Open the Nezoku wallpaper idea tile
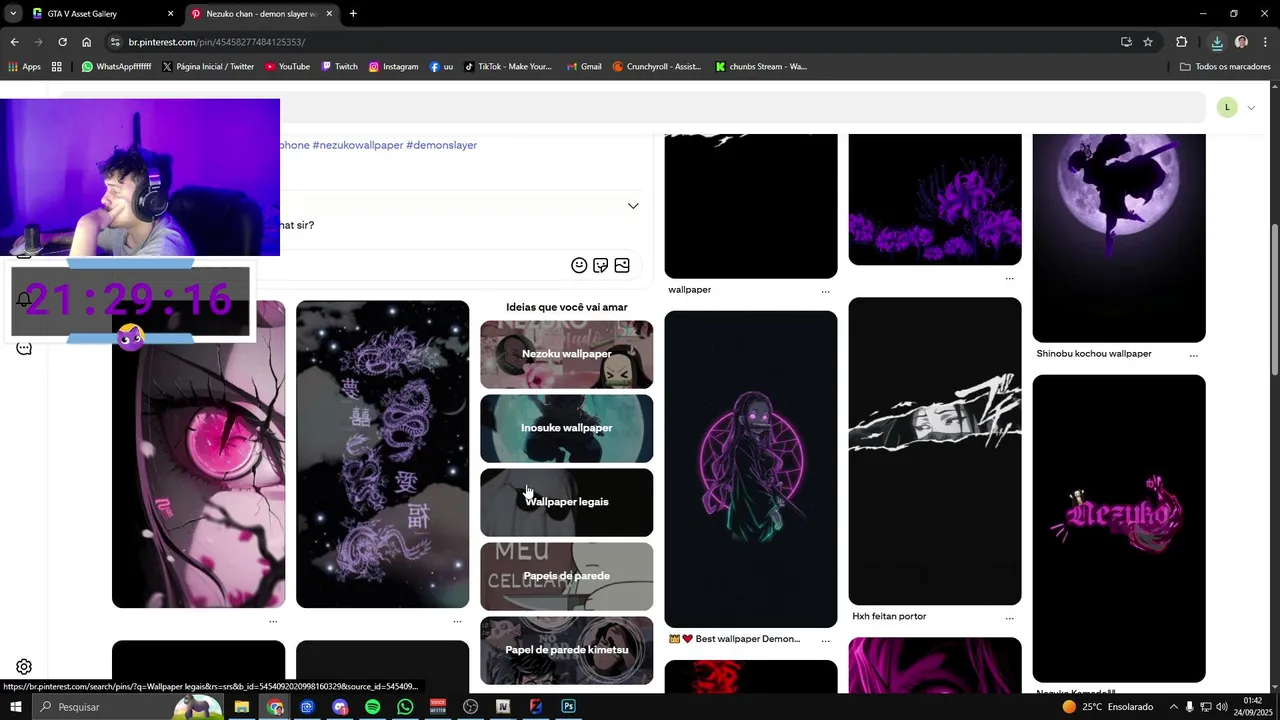The height and width of the screenshot is (720, 1280). pyautogui.click(x=566, y=354)
